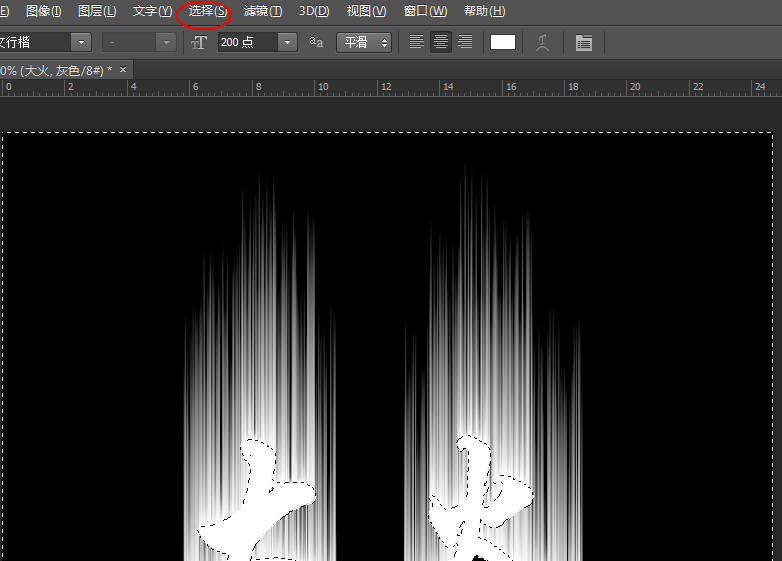Open the 图层(L) menu
The height and width of the screenshot is (561, 782).
click(97, 11)
